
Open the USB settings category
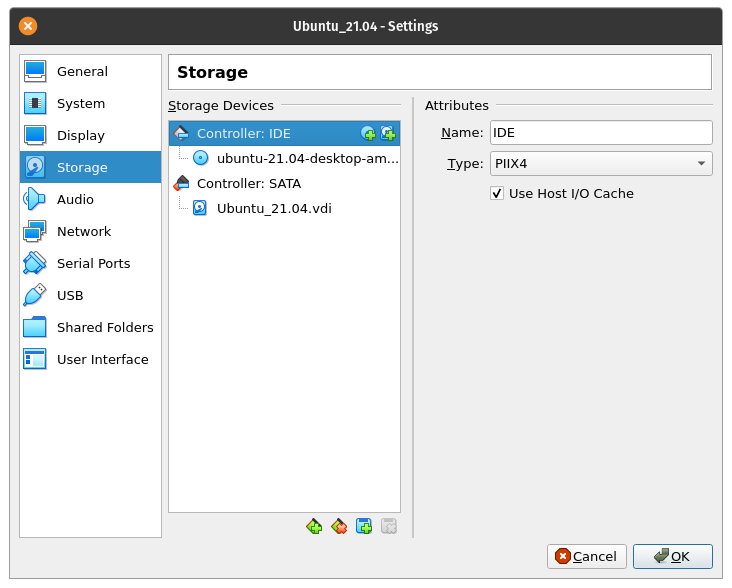[x=70, y=296]
